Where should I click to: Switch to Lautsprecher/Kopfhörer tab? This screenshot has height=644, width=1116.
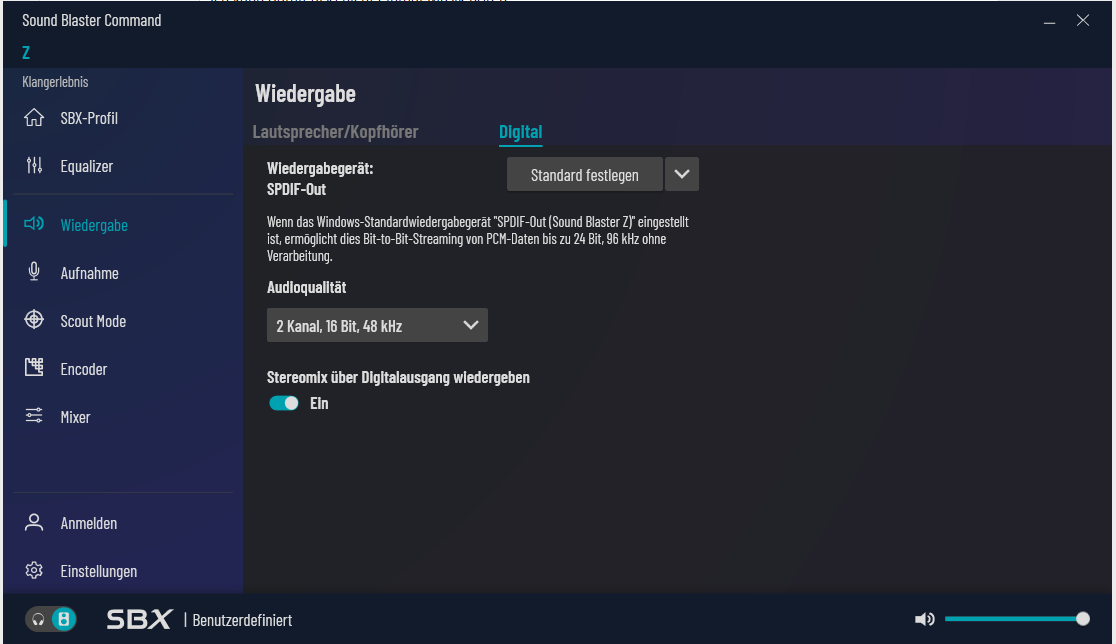[x=335, y=132]
